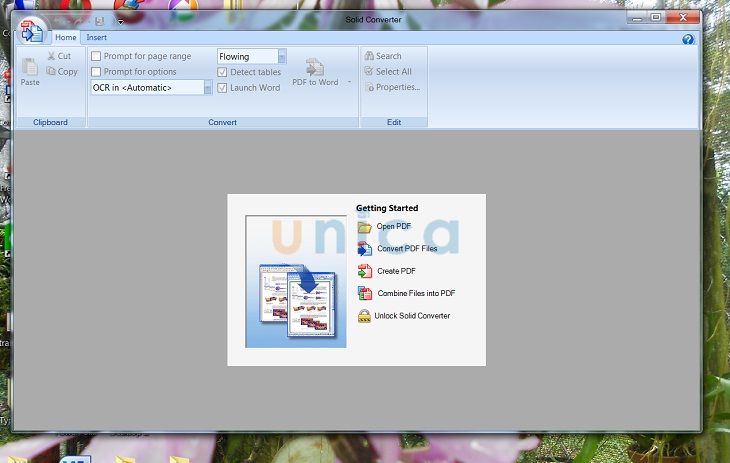Toggle the Detect tables checkbox
Screen dimensions: 730x463
[222, 72]
